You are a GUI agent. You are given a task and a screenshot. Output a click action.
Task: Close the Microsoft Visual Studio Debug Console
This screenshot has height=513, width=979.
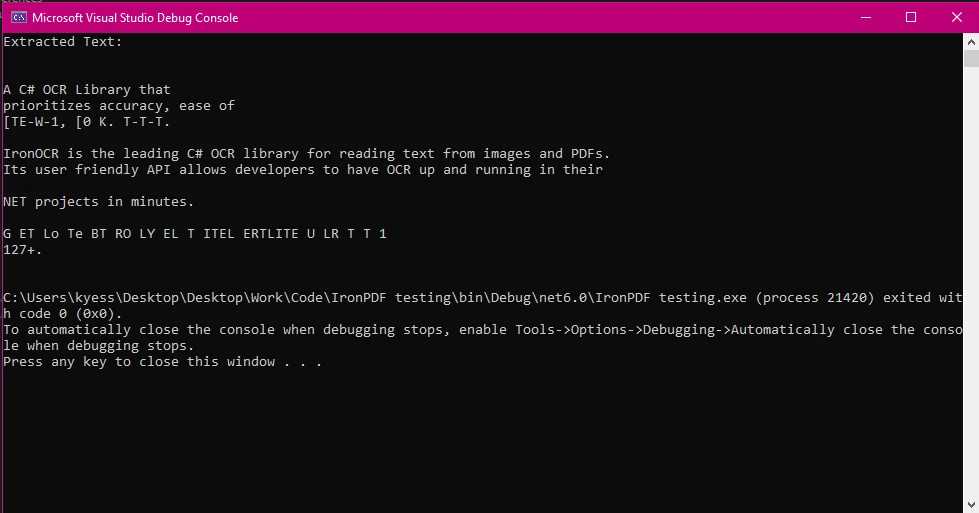click(956, 17)
